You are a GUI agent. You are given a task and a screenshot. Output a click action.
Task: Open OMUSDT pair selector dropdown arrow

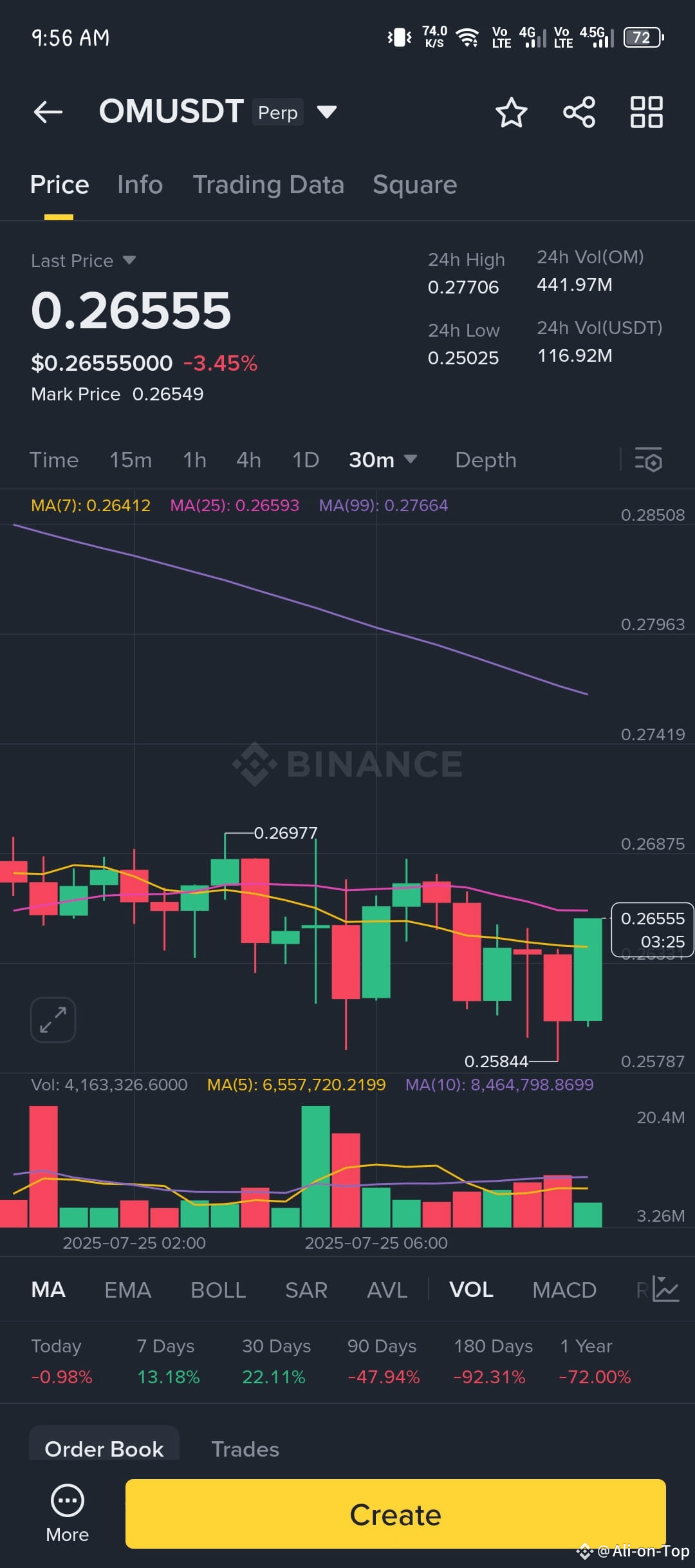327,112
